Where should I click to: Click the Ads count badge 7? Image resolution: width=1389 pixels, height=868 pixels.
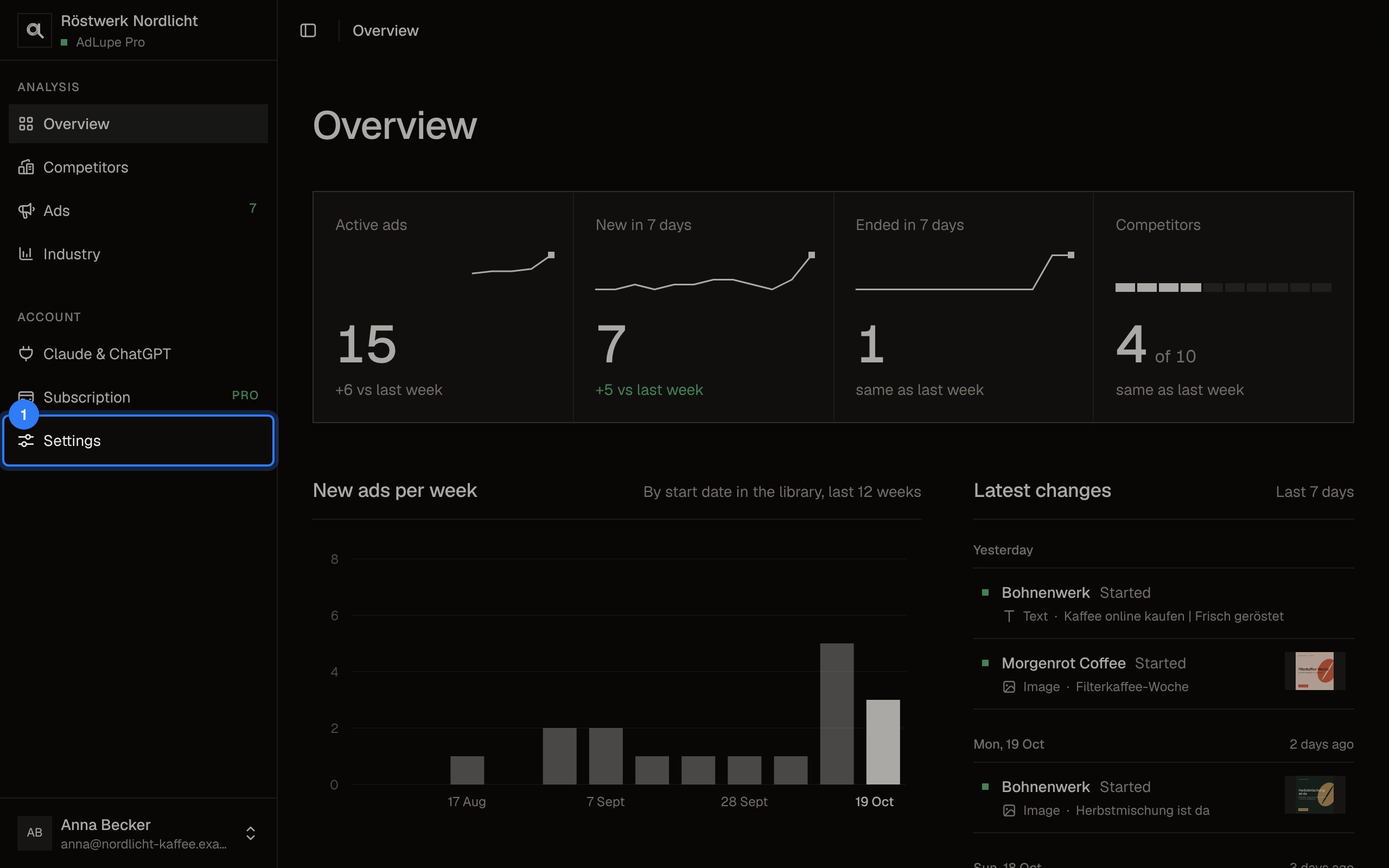pos(252,208)
